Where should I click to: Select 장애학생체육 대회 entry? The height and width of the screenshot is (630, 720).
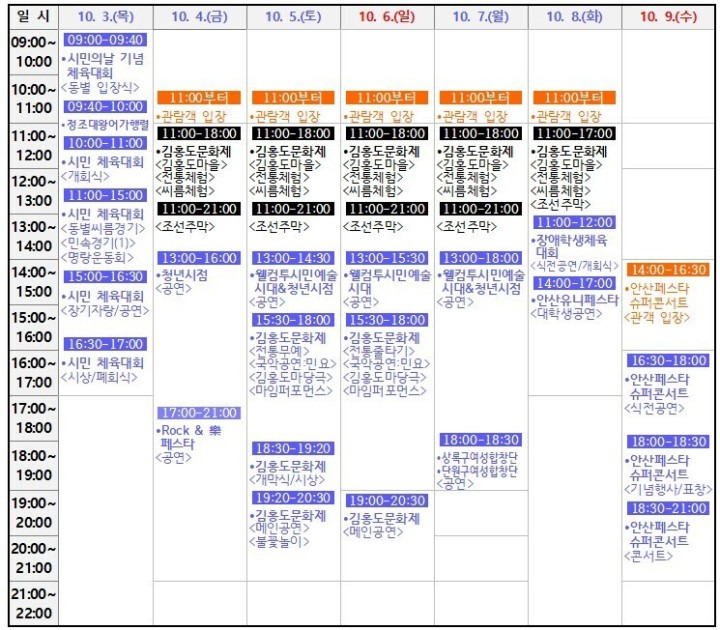point(569,247)
